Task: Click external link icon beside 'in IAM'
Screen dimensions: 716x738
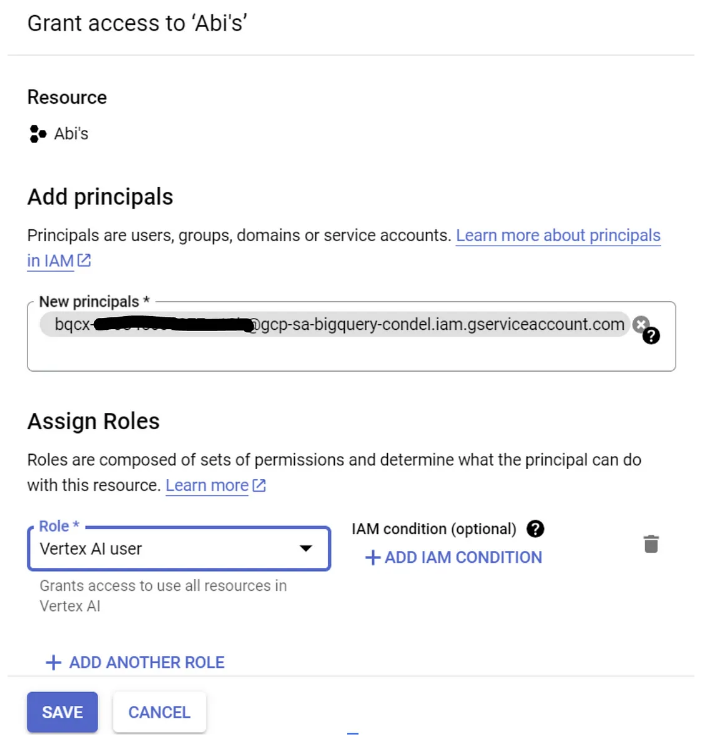Action: pos(85,261)
